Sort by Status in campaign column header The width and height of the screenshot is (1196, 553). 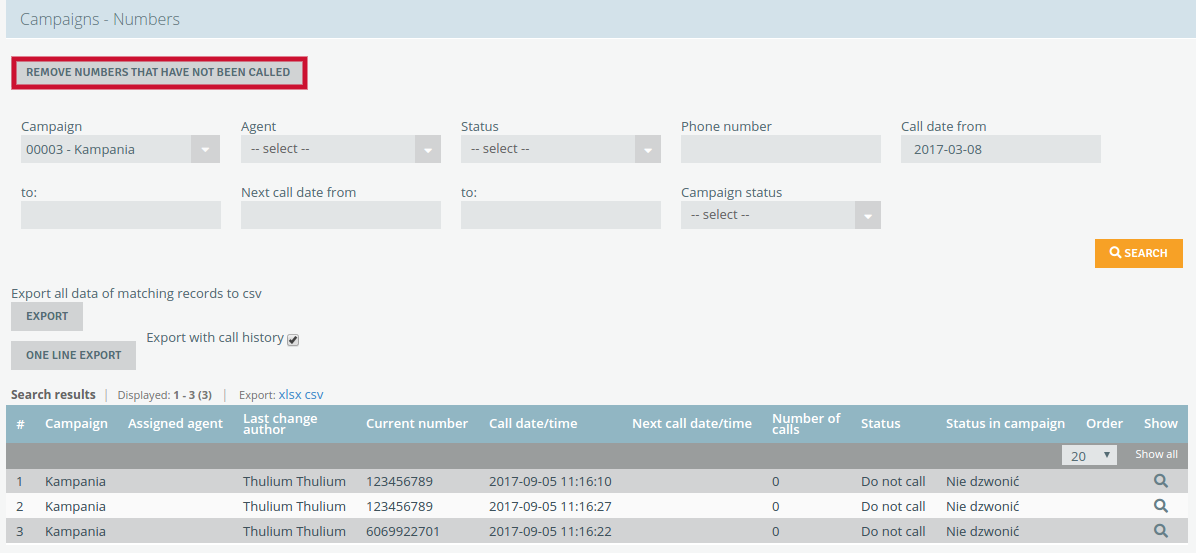pos(1005,423)
